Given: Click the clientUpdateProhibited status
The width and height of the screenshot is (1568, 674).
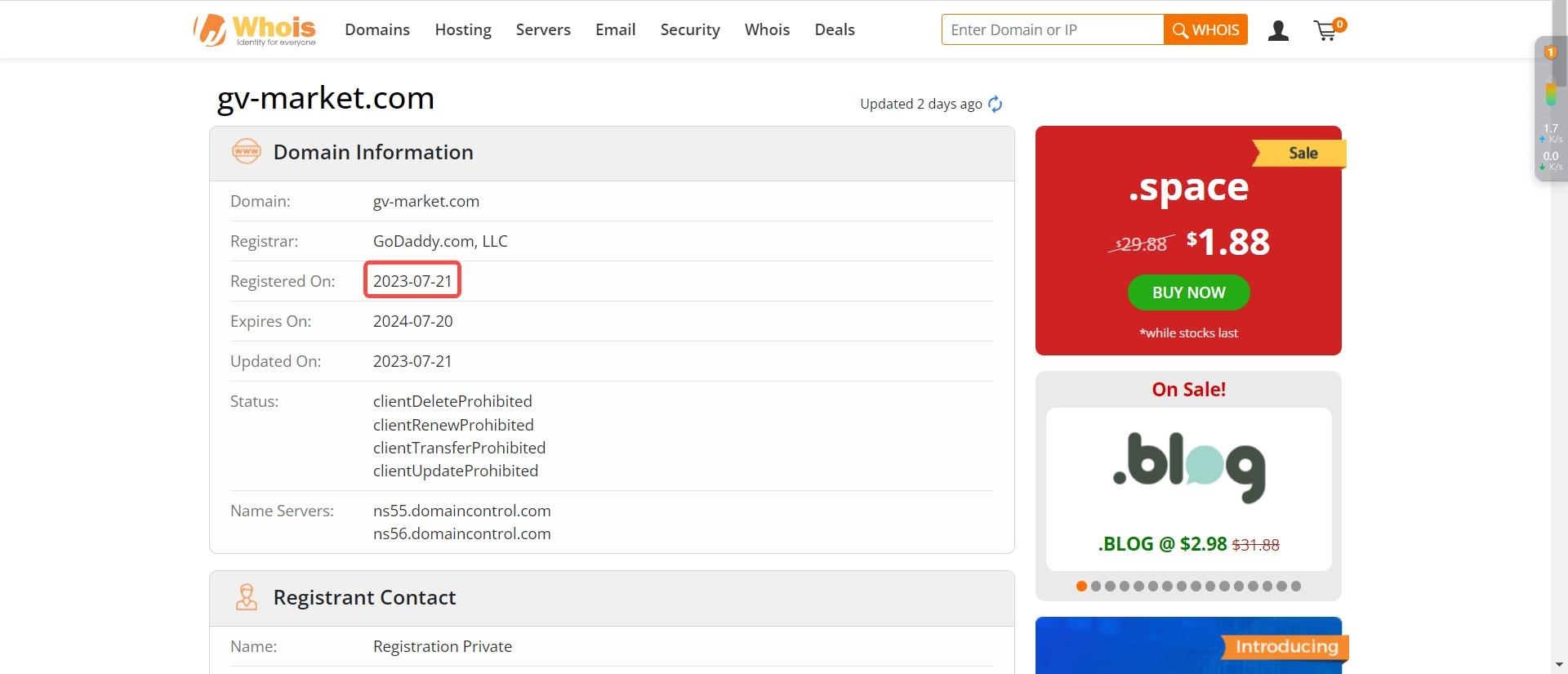Looking at the screenshot, I should pyautogui.click(x=456, y=471).
